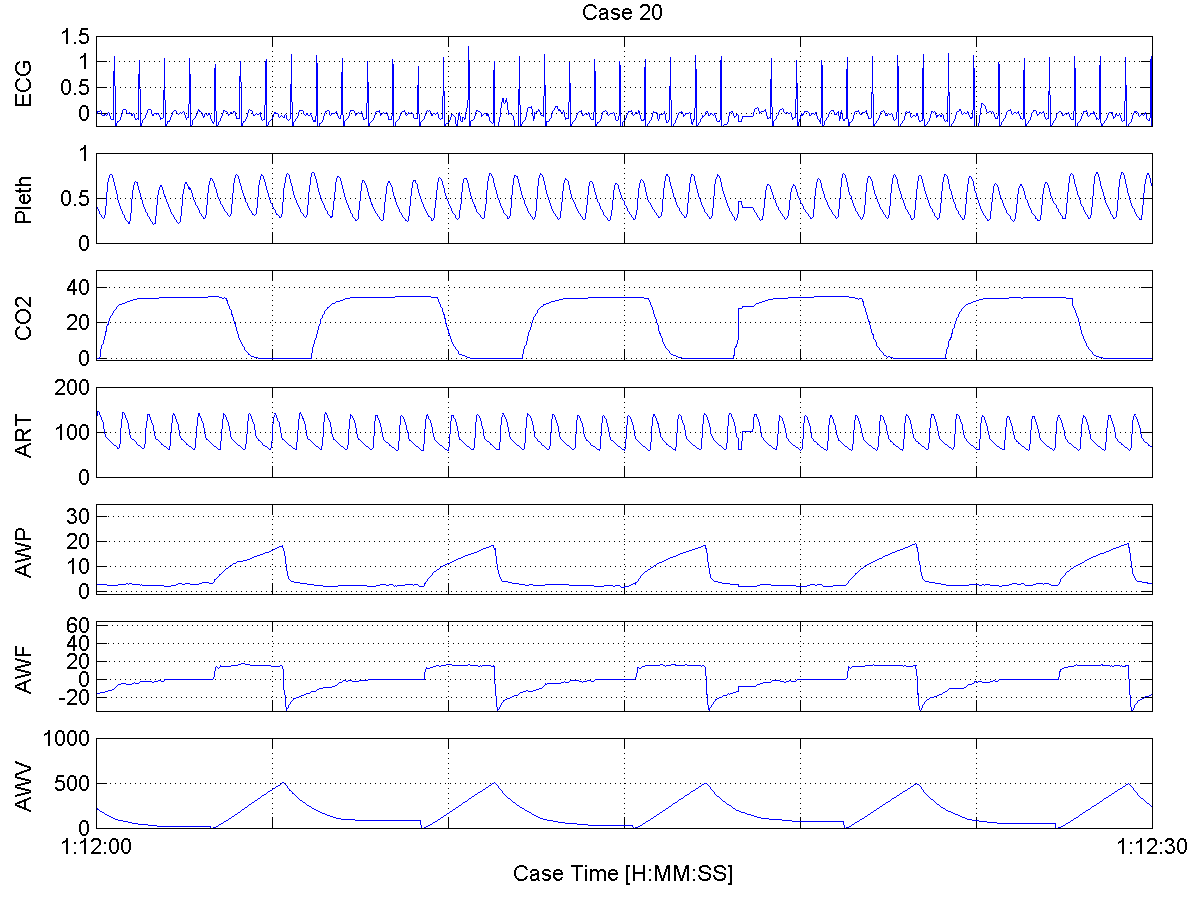Click the 1:12:00 time tick label

coord(97,847)
